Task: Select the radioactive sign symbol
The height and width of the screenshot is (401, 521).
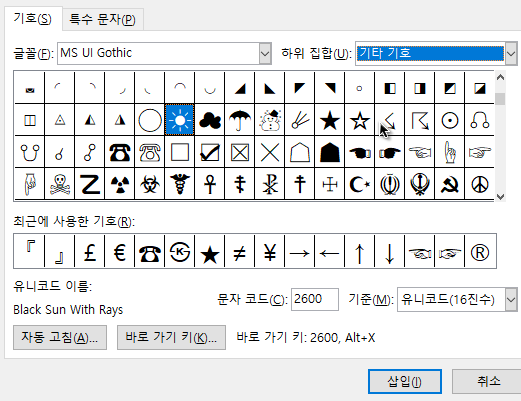Action: 120,184
